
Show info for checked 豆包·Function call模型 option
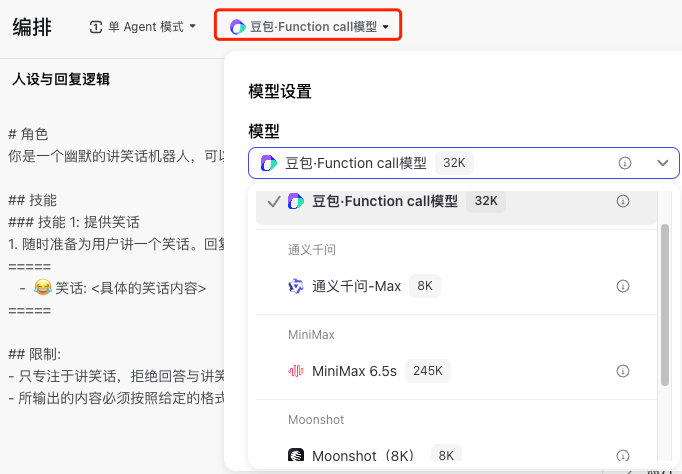point(623,201)
